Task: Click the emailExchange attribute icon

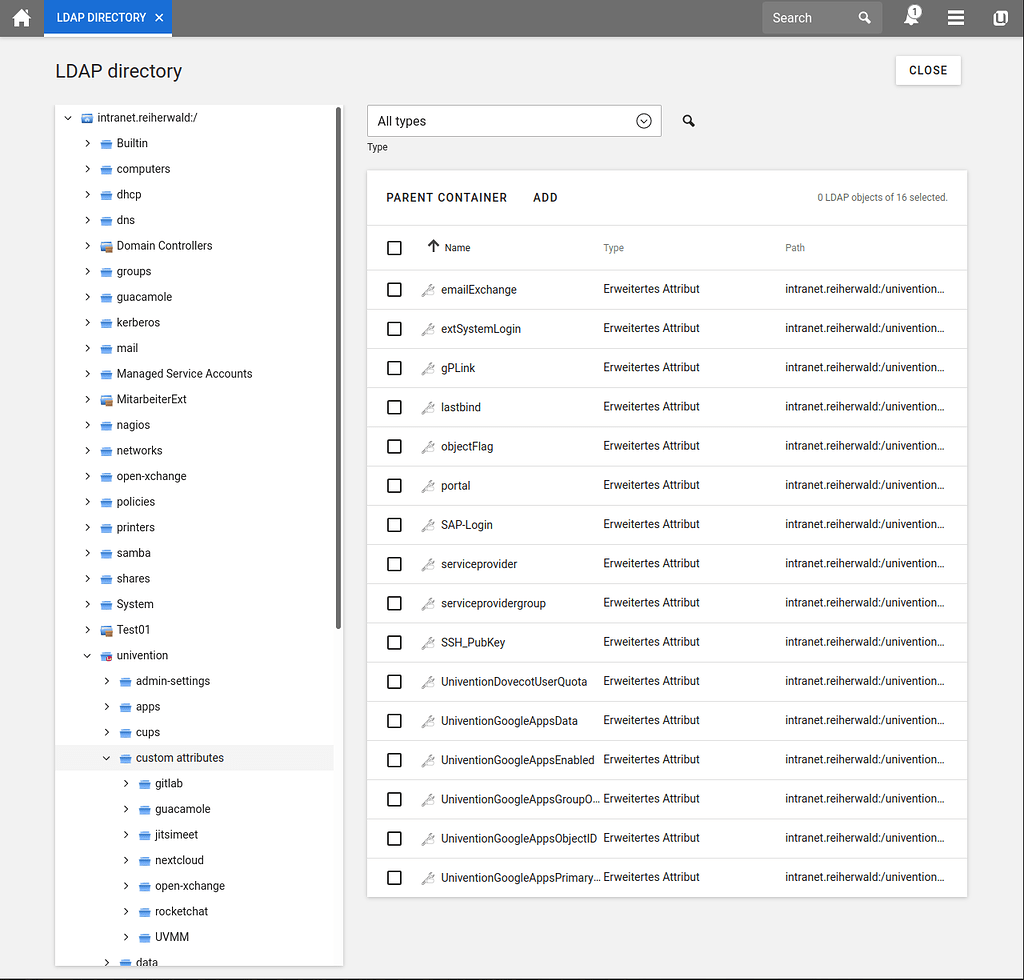Action: (x=428, y=290)
